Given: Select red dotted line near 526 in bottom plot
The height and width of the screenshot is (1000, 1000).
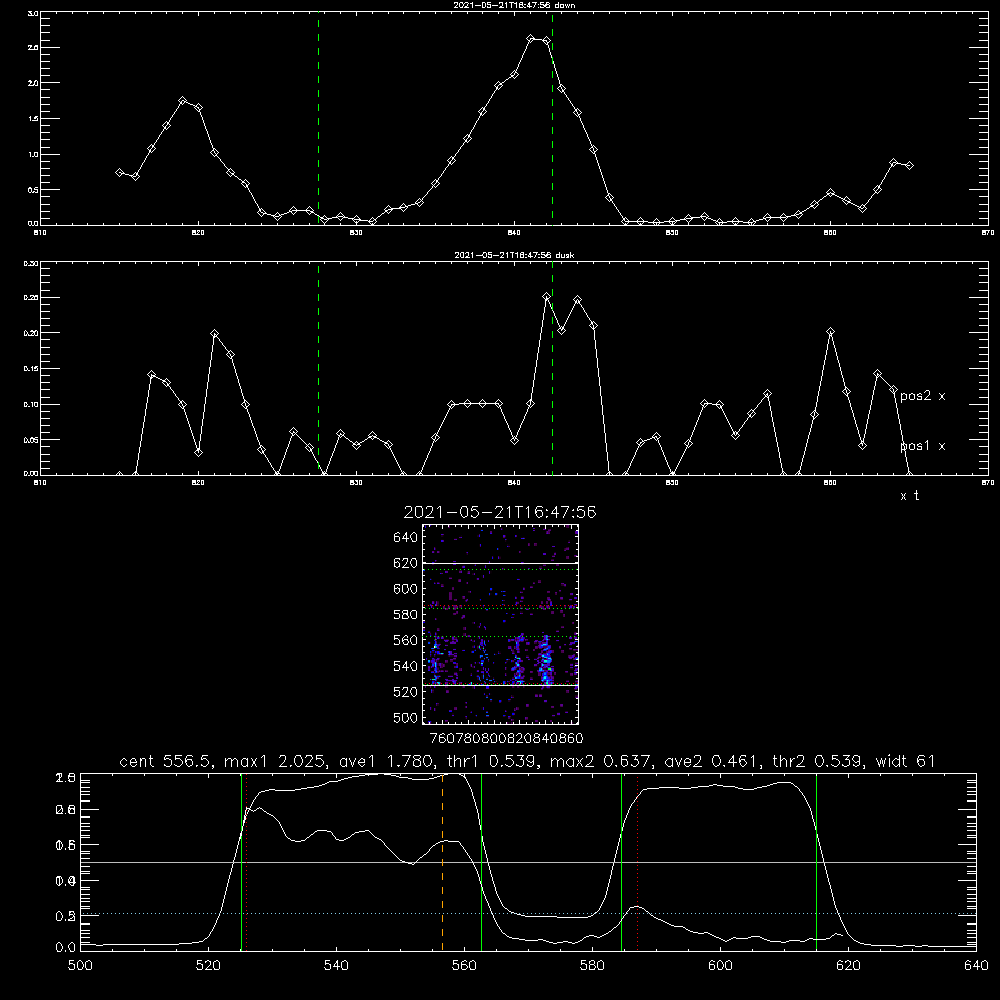Looking at the screenshot, I should 247,862.
